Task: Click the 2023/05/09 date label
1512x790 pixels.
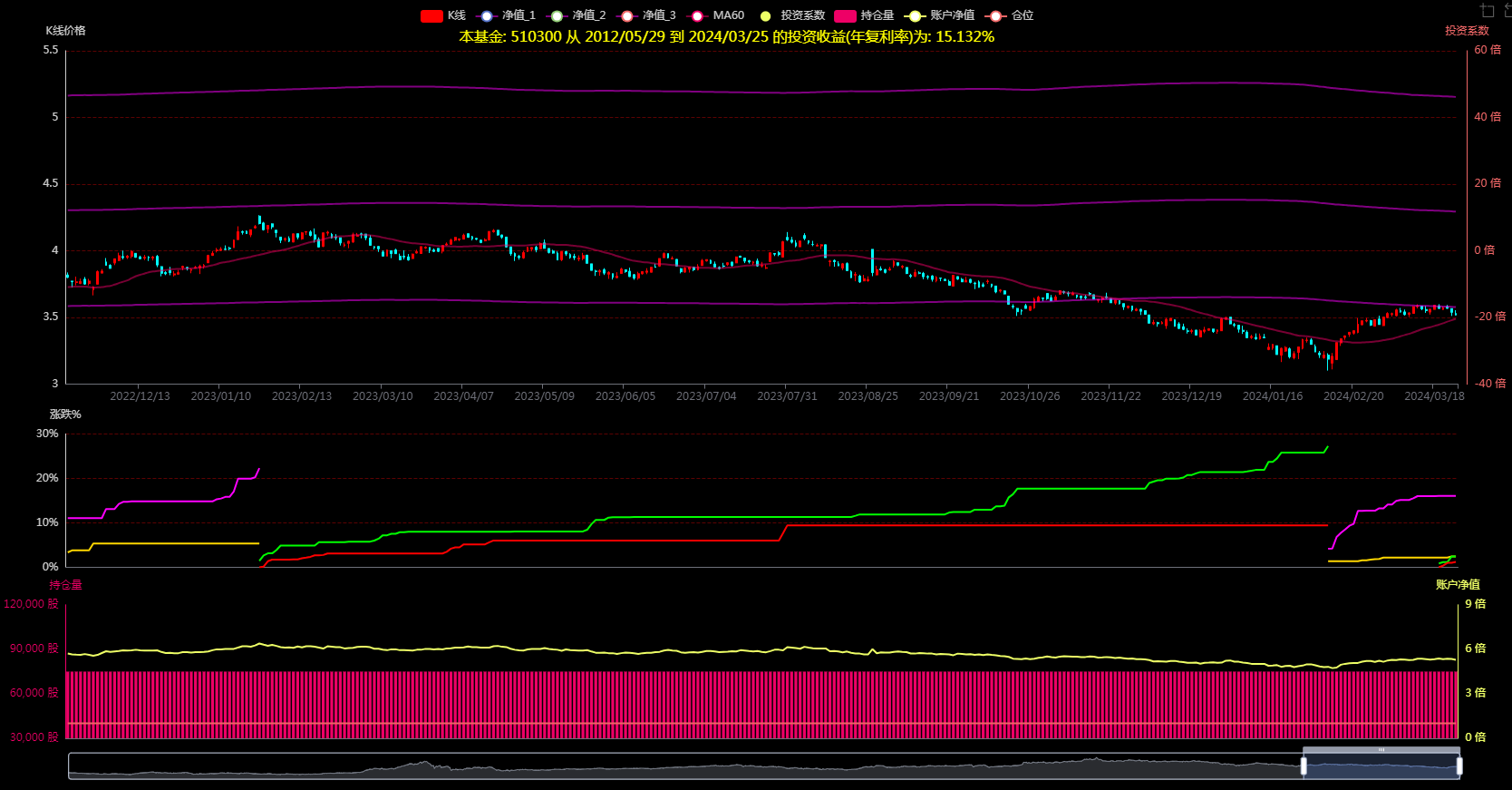Action: [x=544, y=396]
